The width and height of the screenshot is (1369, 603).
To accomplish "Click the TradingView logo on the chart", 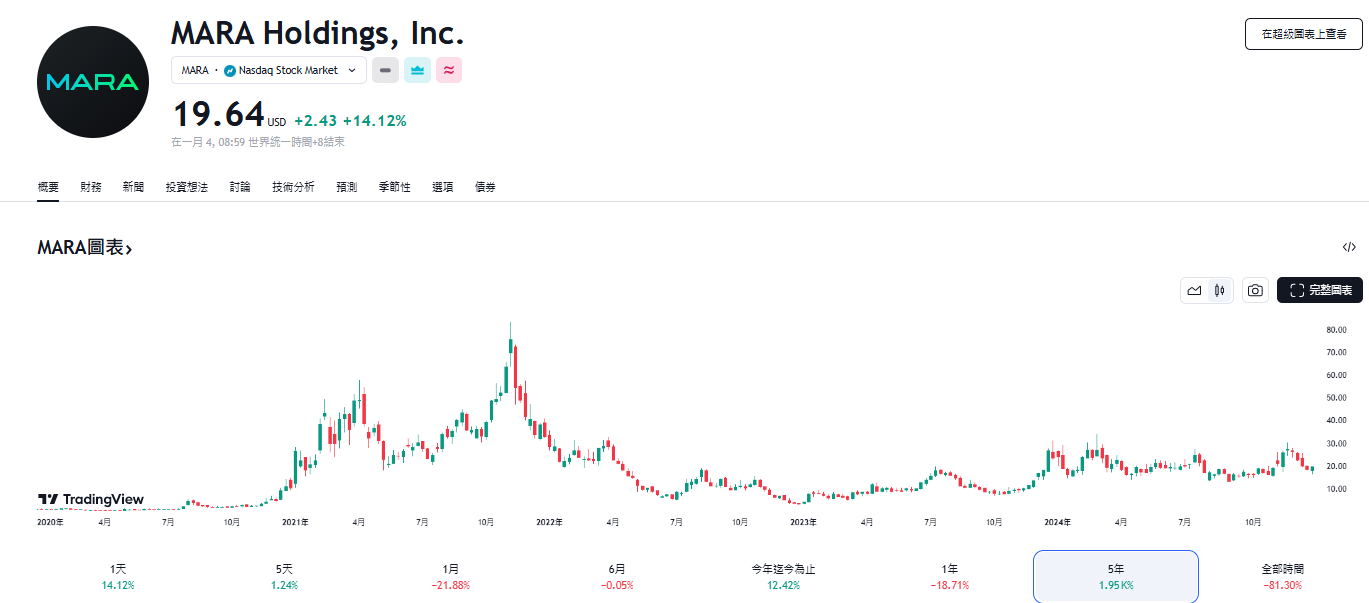I will pos(91,498).
